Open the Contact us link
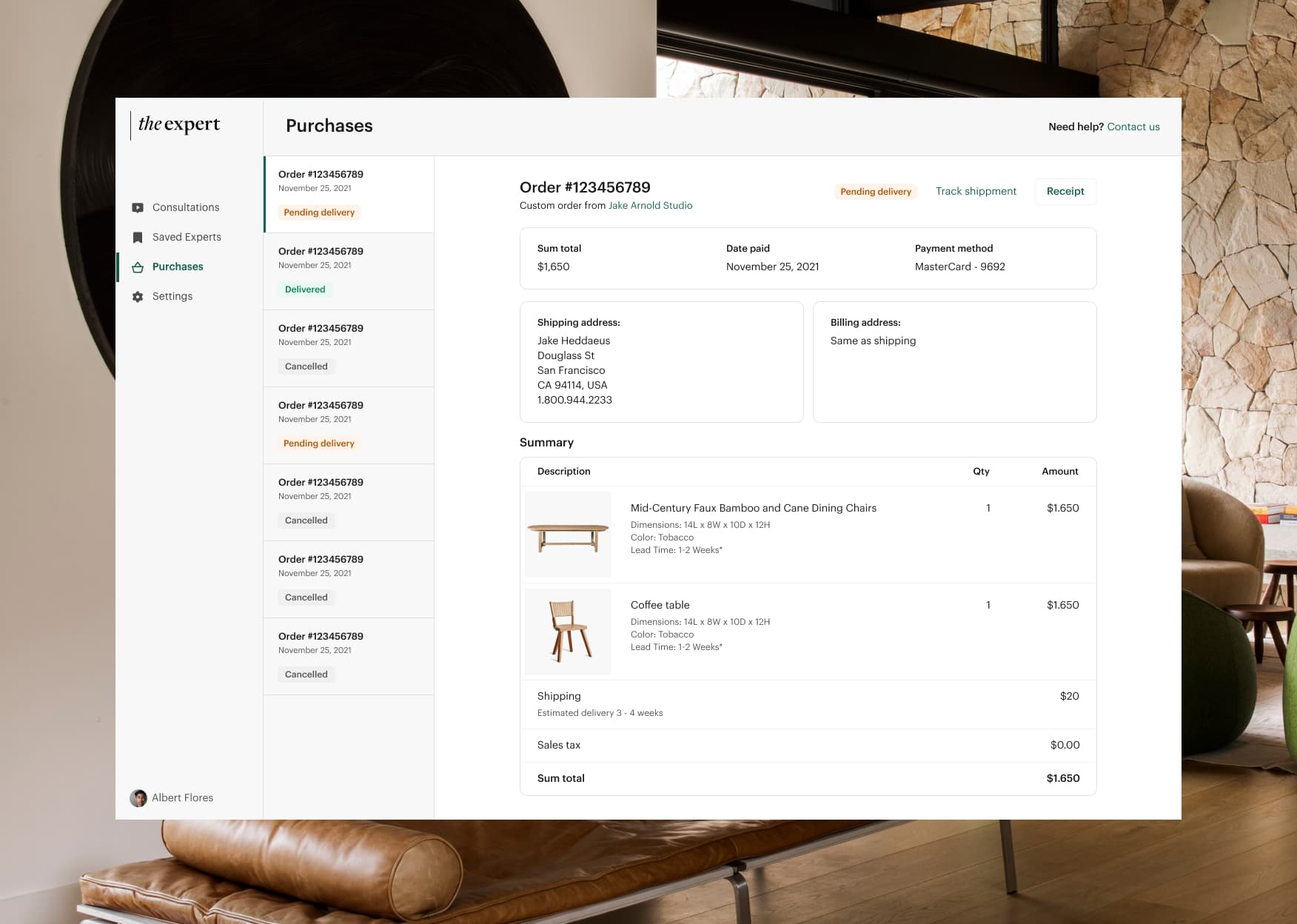 (1133, 127)
